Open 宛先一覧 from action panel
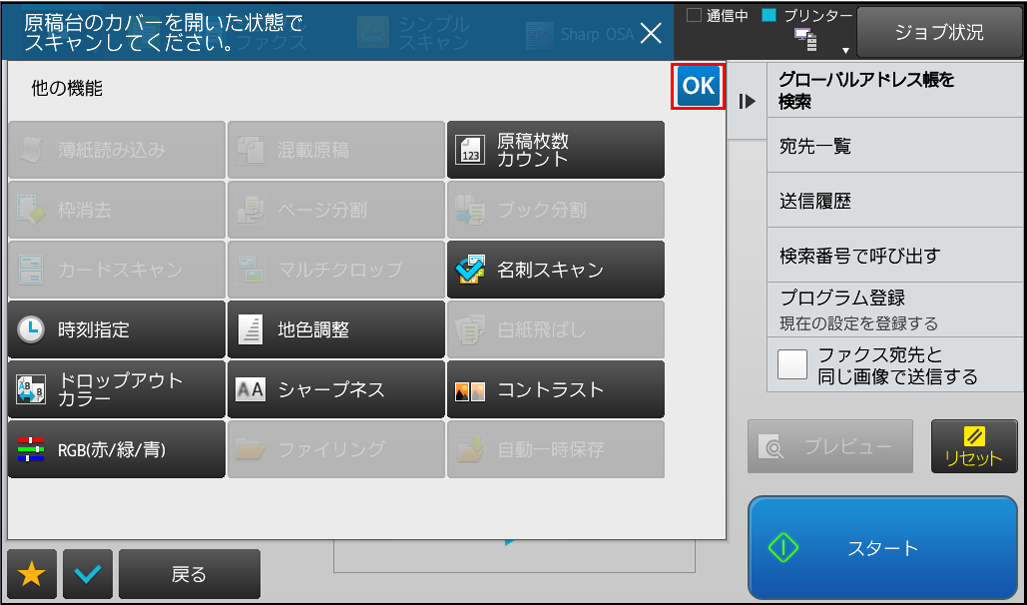 [x=895, y=146]
